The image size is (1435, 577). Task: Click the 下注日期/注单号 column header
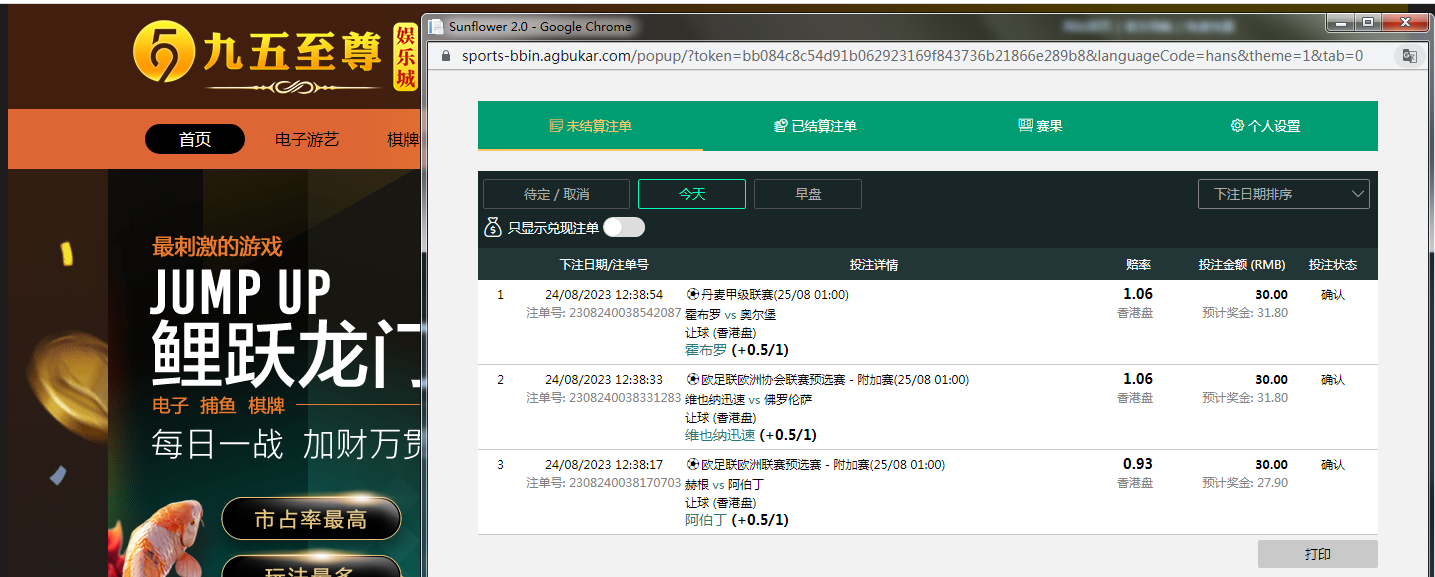point(604,265)
